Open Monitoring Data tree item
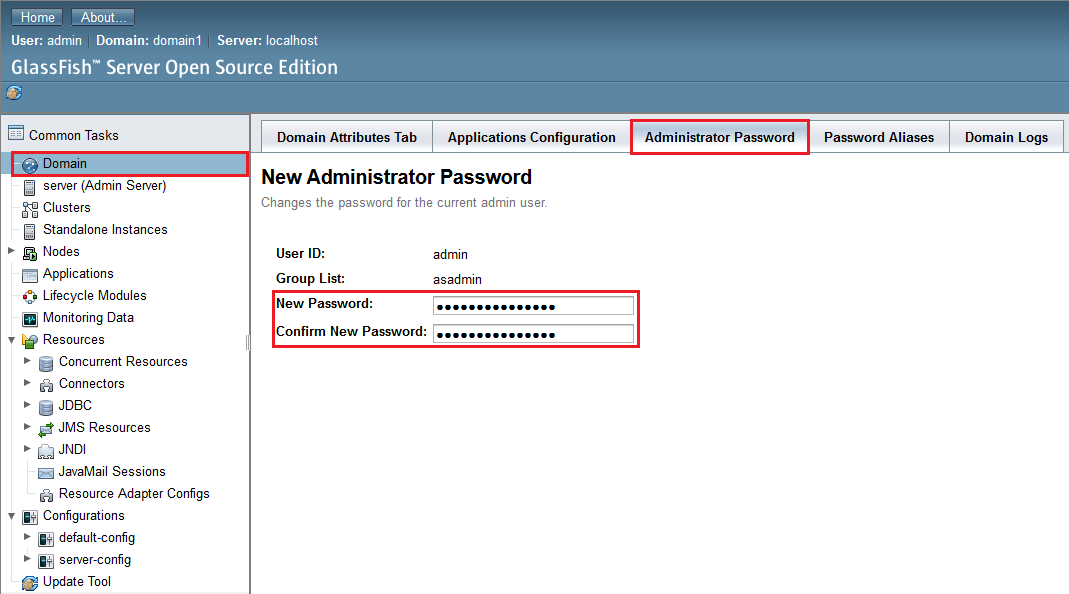 coord(88,317)
